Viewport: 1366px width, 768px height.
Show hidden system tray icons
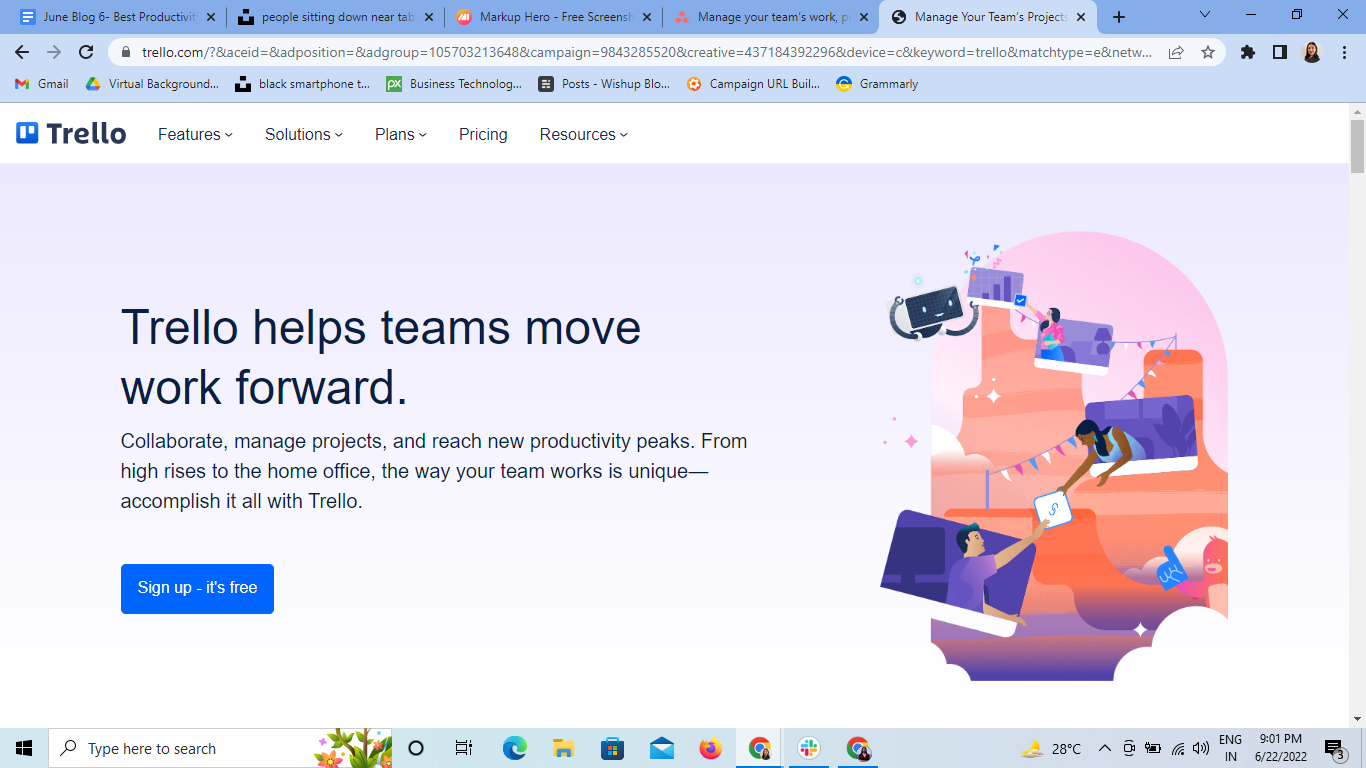[x=1105, y=748]
